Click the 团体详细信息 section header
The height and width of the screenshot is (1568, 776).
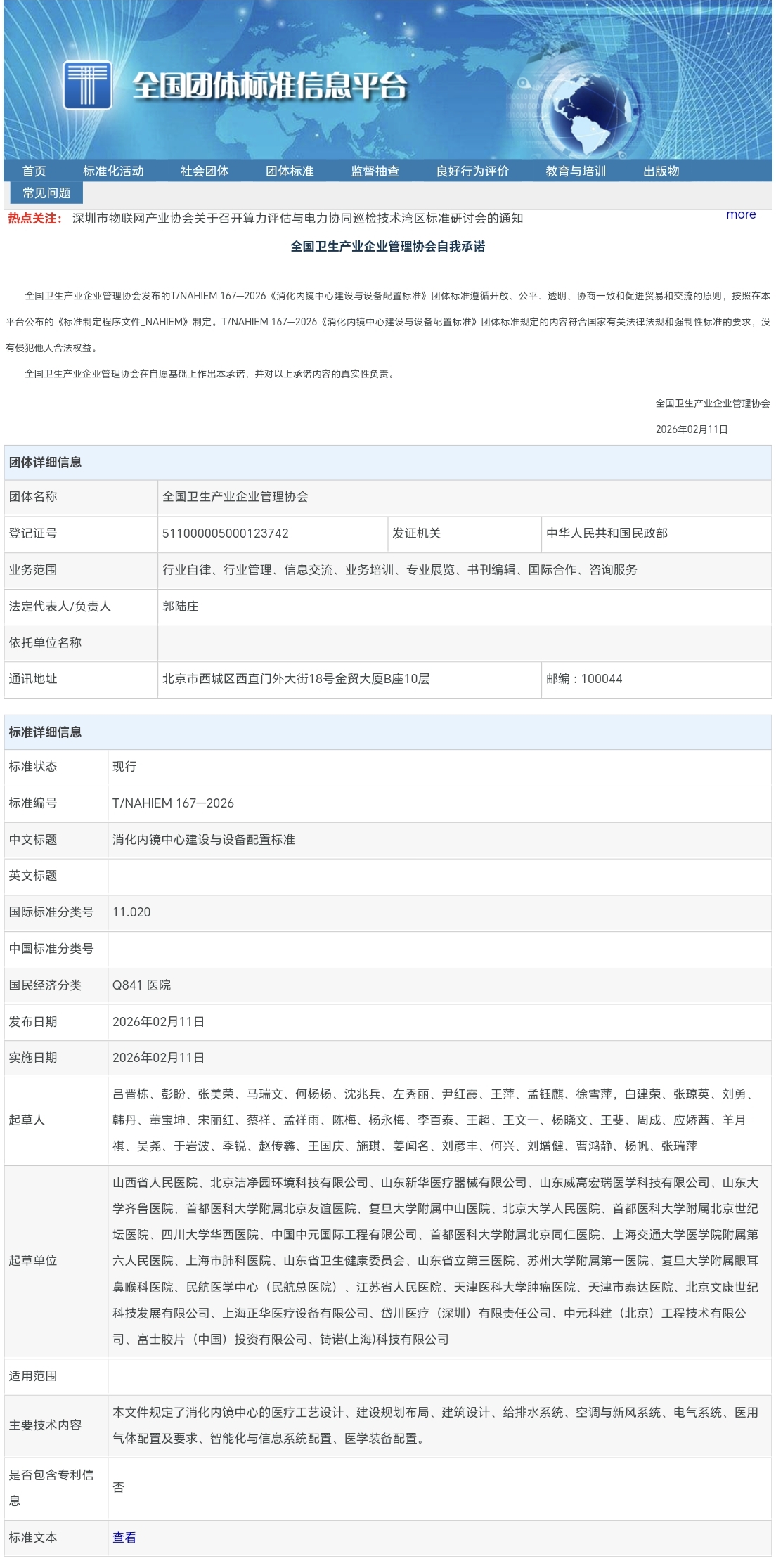[45, 462]
